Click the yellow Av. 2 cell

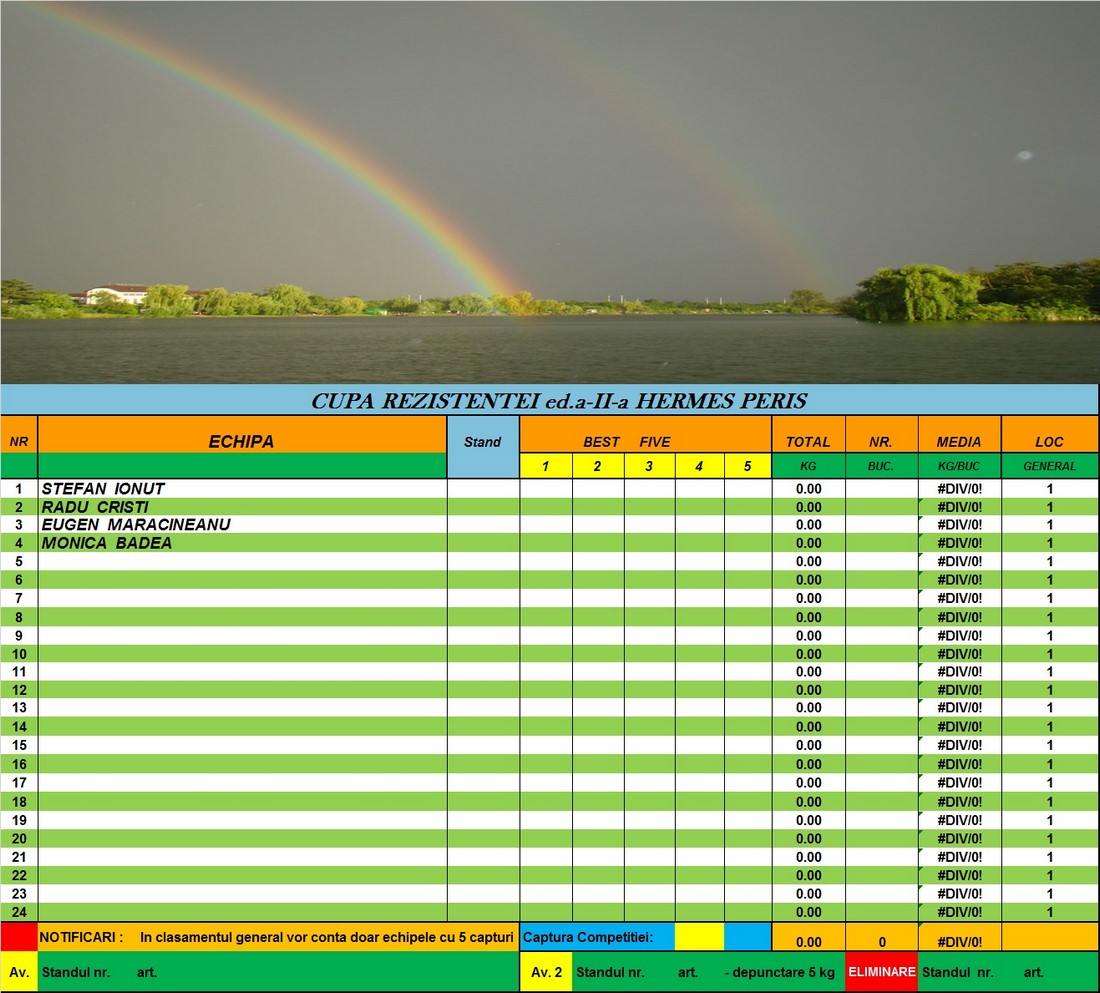[x=546, y=971]
